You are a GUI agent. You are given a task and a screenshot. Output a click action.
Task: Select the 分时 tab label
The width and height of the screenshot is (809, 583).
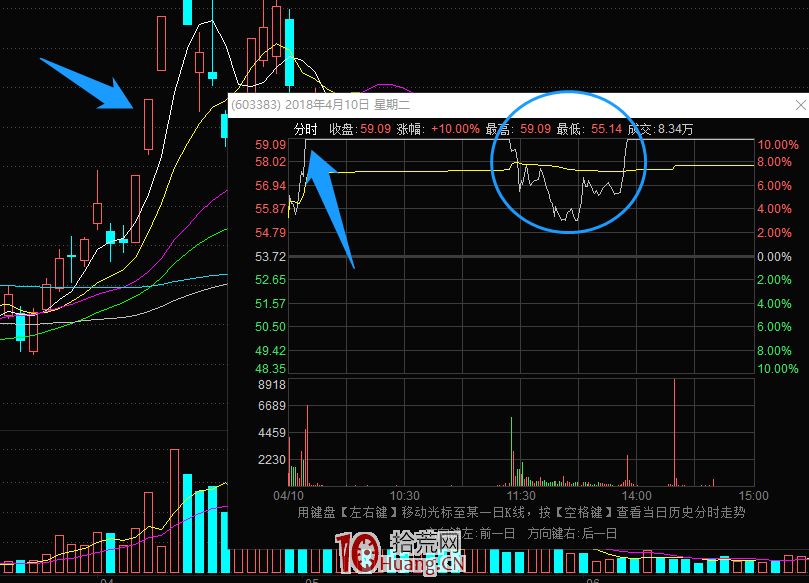305,129
